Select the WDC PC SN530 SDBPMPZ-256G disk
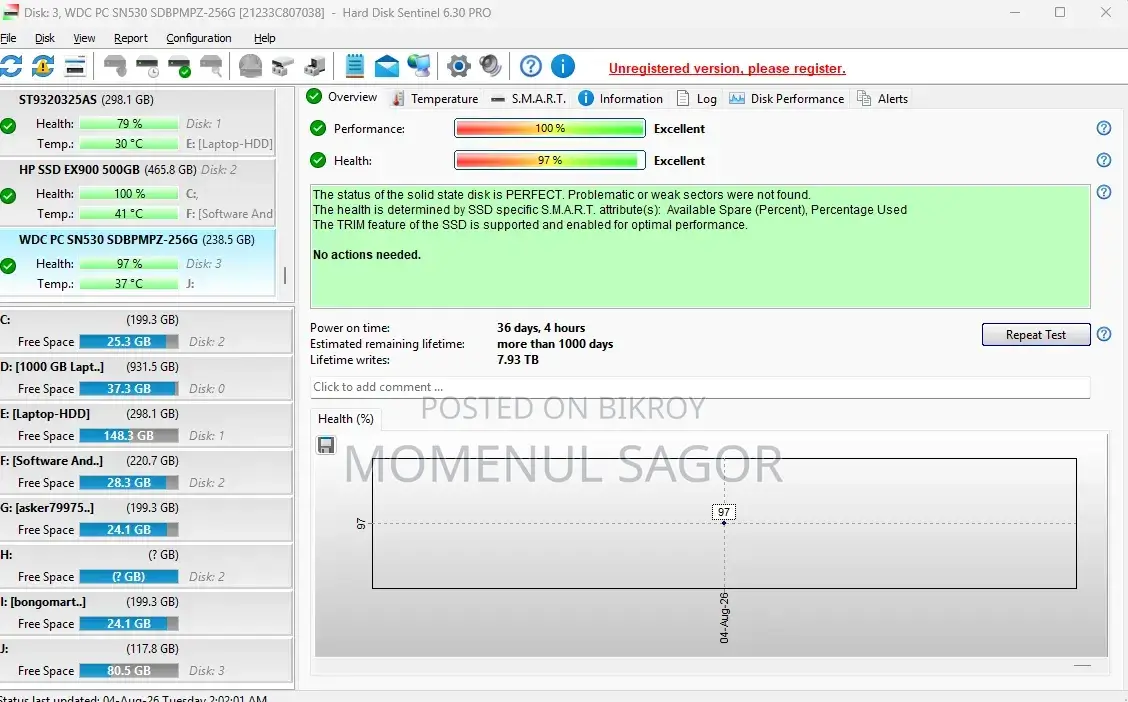Image resolution: width=1128 pixels, height=702 pixels. click(137, 262)
